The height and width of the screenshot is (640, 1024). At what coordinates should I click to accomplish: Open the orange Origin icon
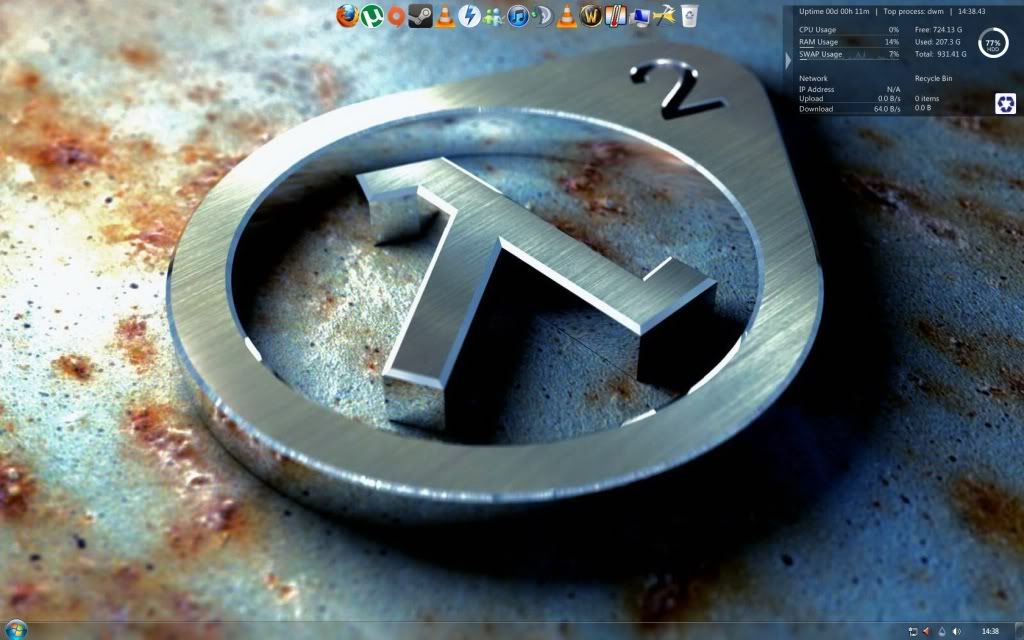click(x=396, y=16)
